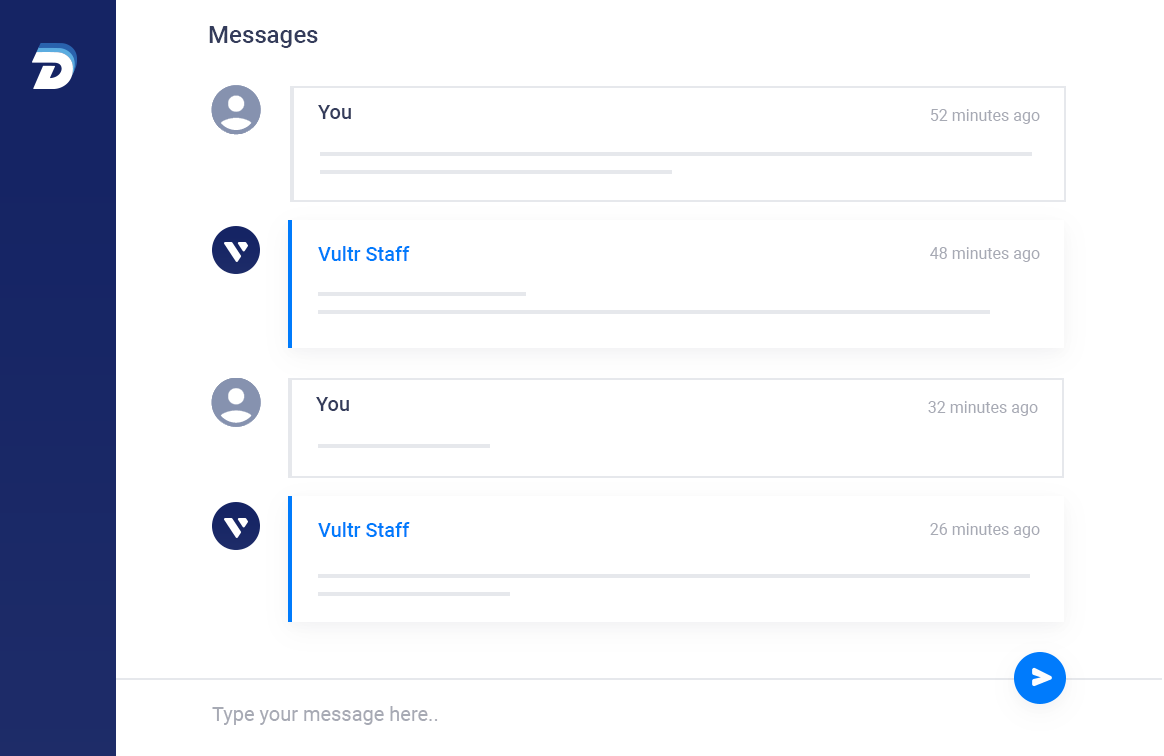Click the 32 minutes ago timestamp

pos(982,407)
